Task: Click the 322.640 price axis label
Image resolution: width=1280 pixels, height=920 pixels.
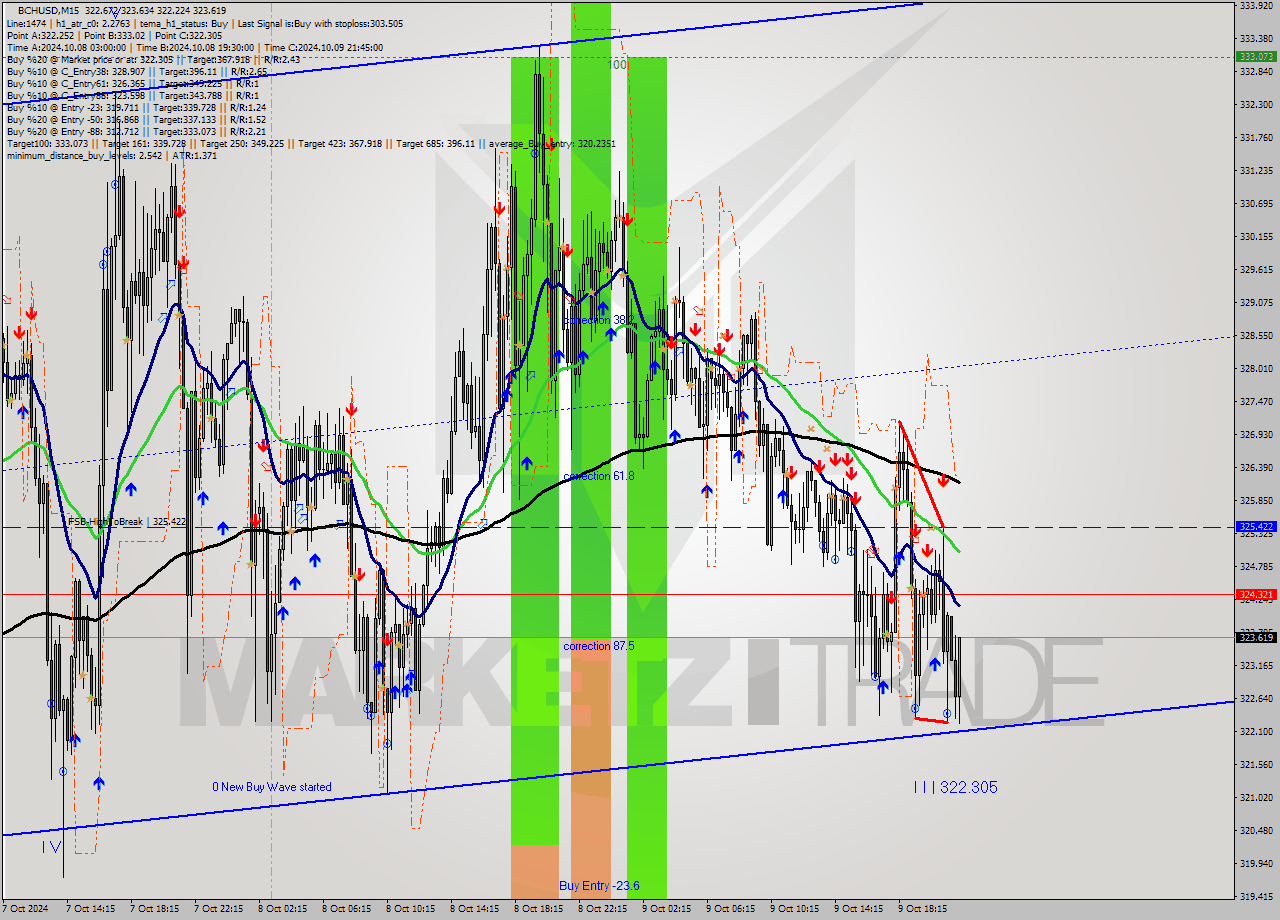Action: tap(1255, 698)
